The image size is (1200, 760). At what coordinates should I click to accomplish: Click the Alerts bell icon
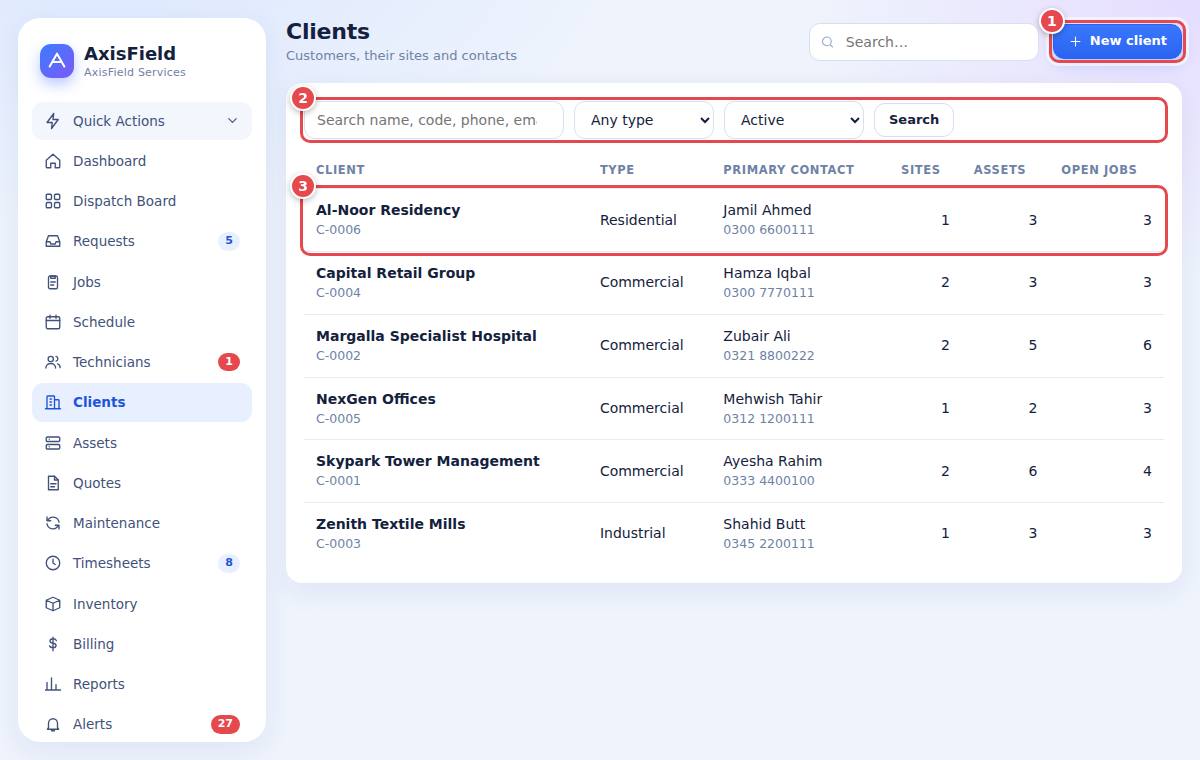(x=53, y=724)
